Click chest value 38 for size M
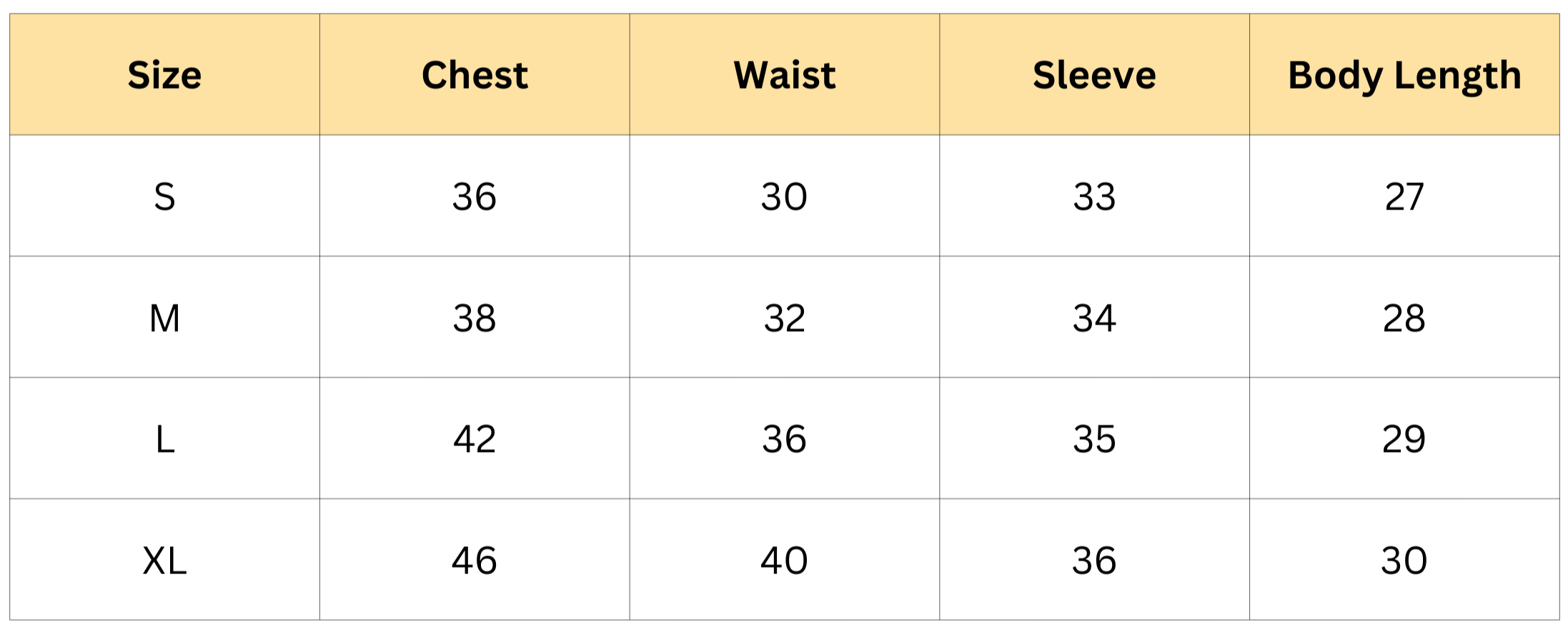The height and width of the screenshot is (627, 1568). tap(475, 318)
